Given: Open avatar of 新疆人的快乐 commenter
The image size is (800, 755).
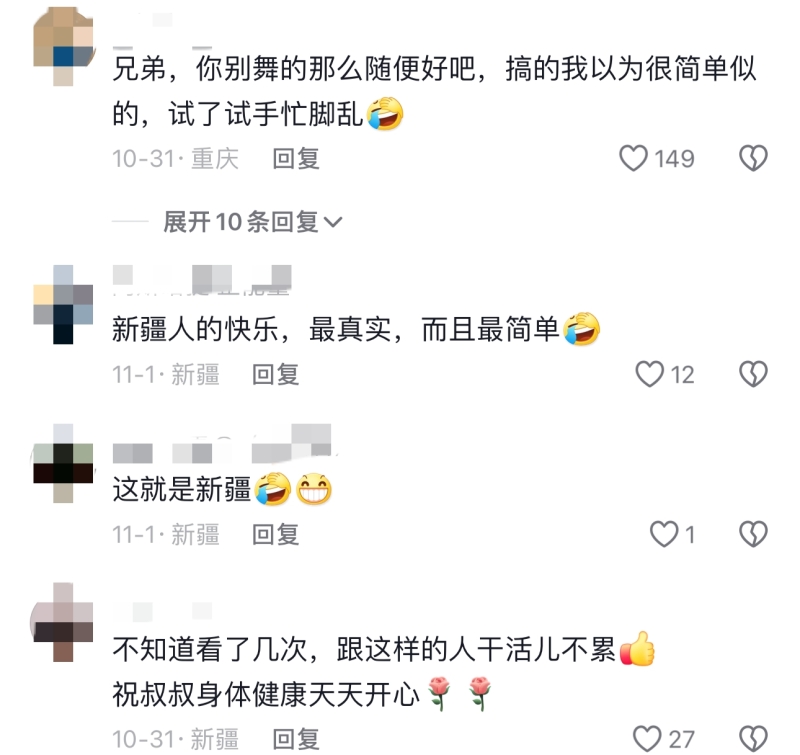Looking at the screenshot, I should pos(63,305).
